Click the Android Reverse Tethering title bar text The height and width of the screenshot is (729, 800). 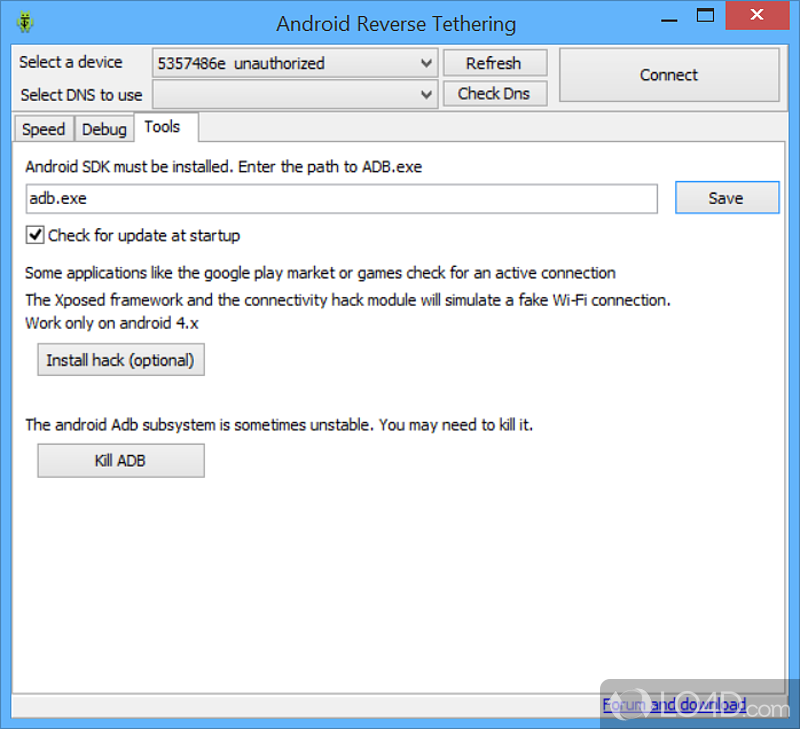[396, 23]
